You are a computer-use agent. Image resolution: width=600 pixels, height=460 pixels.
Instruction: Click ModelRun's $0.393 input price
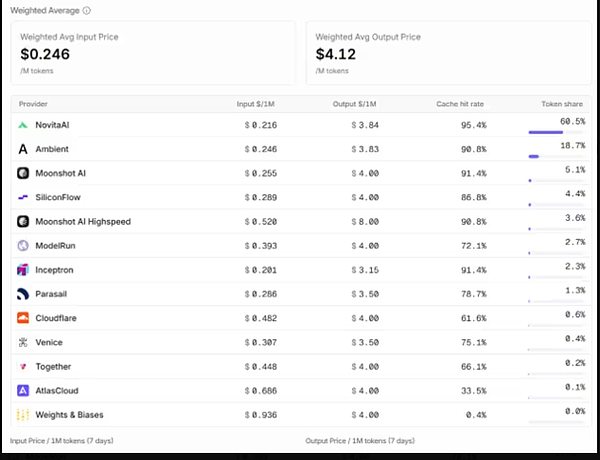click(261, 245)
